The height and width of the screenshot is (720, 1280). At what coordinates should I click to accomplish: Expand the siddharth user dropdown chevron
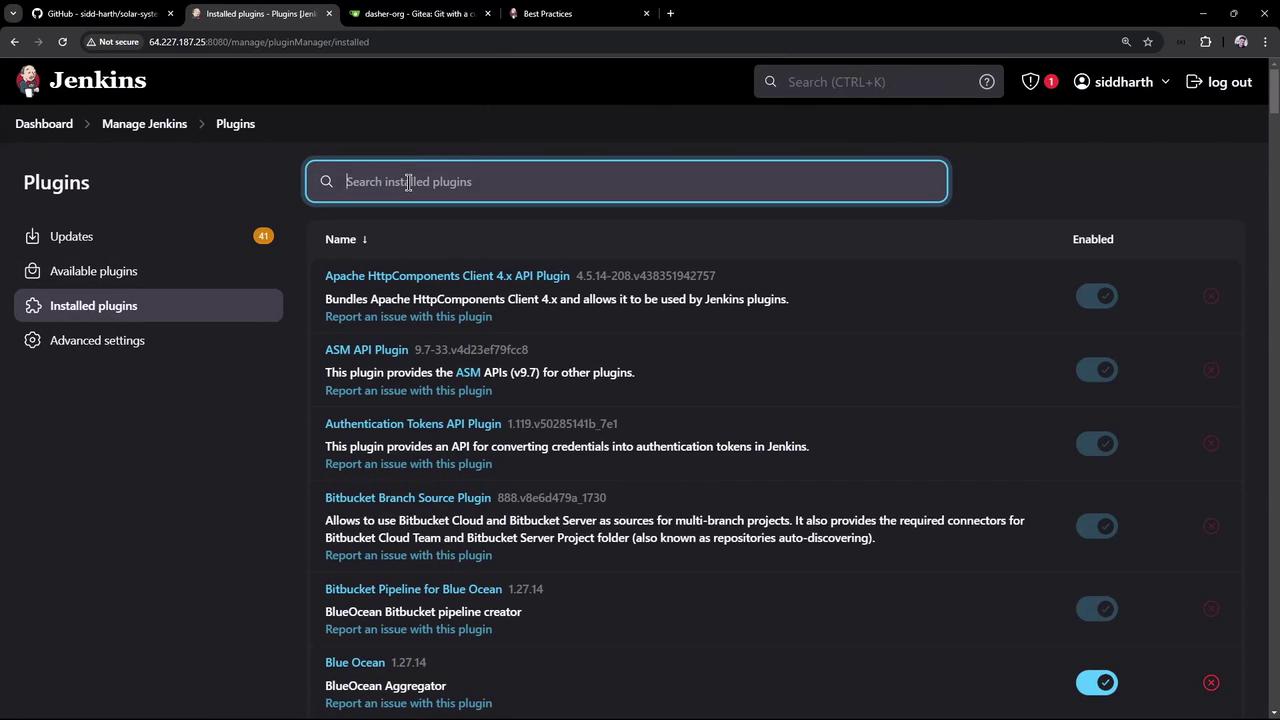[x=1165, y=82]
